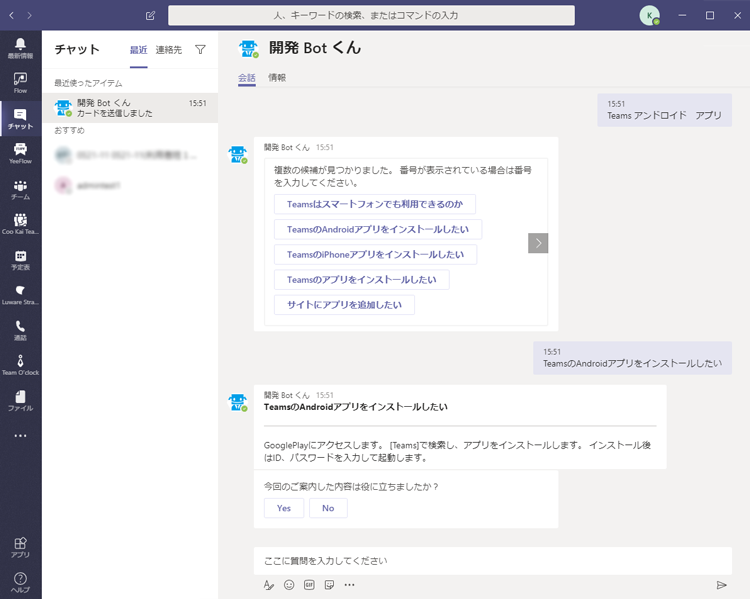Open the Teams (チーム) section
Screen dimensions: 750x599
[20, 189]
